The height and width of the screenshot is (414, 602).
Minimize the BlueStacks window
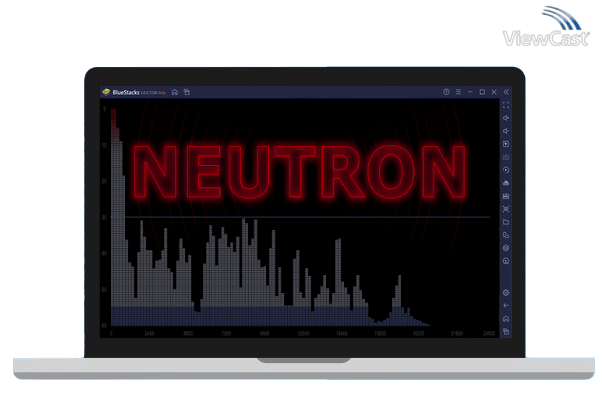(x=470, y=92)
